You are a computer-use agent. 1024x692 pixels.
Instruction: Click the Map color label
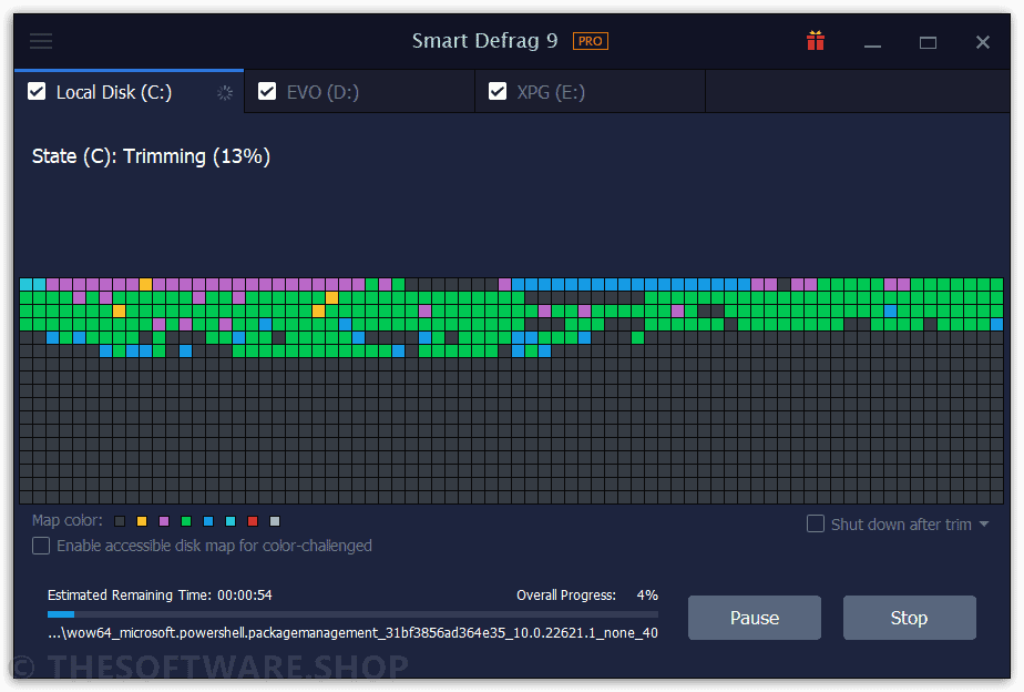(67, 520)
